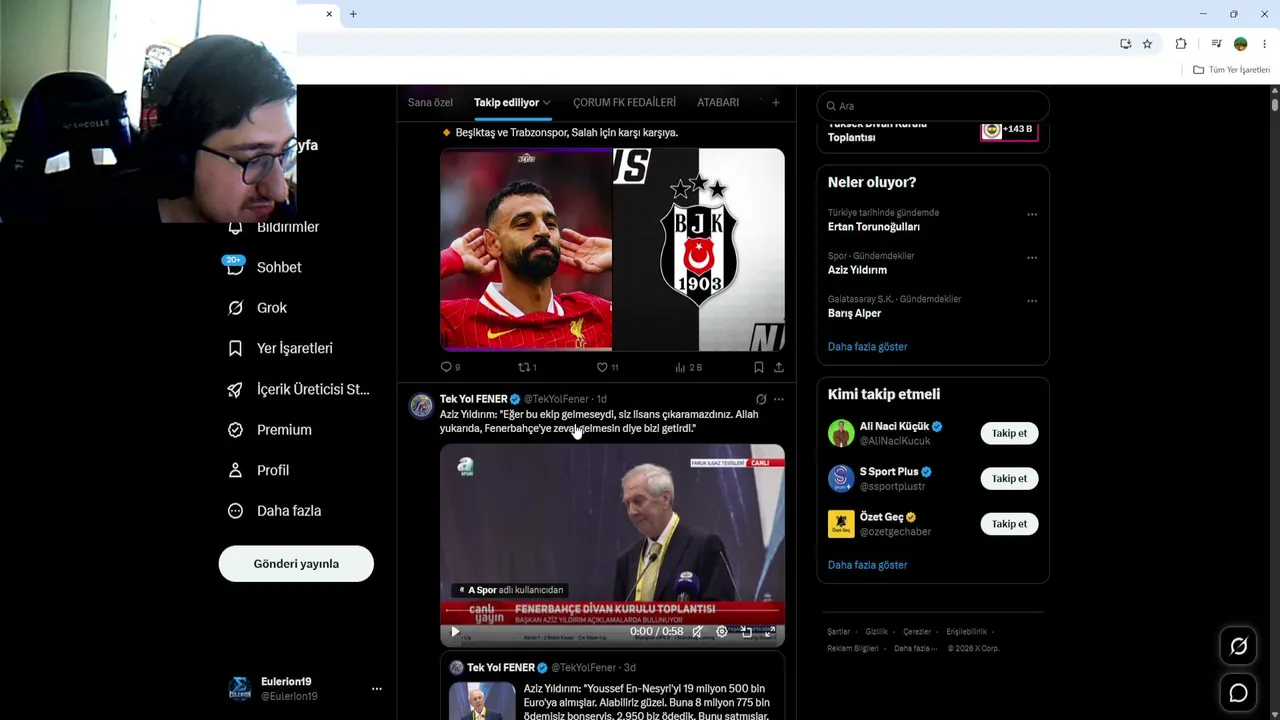
Task: Open the Grok icon in left sidebar
Action: point(235,308)
